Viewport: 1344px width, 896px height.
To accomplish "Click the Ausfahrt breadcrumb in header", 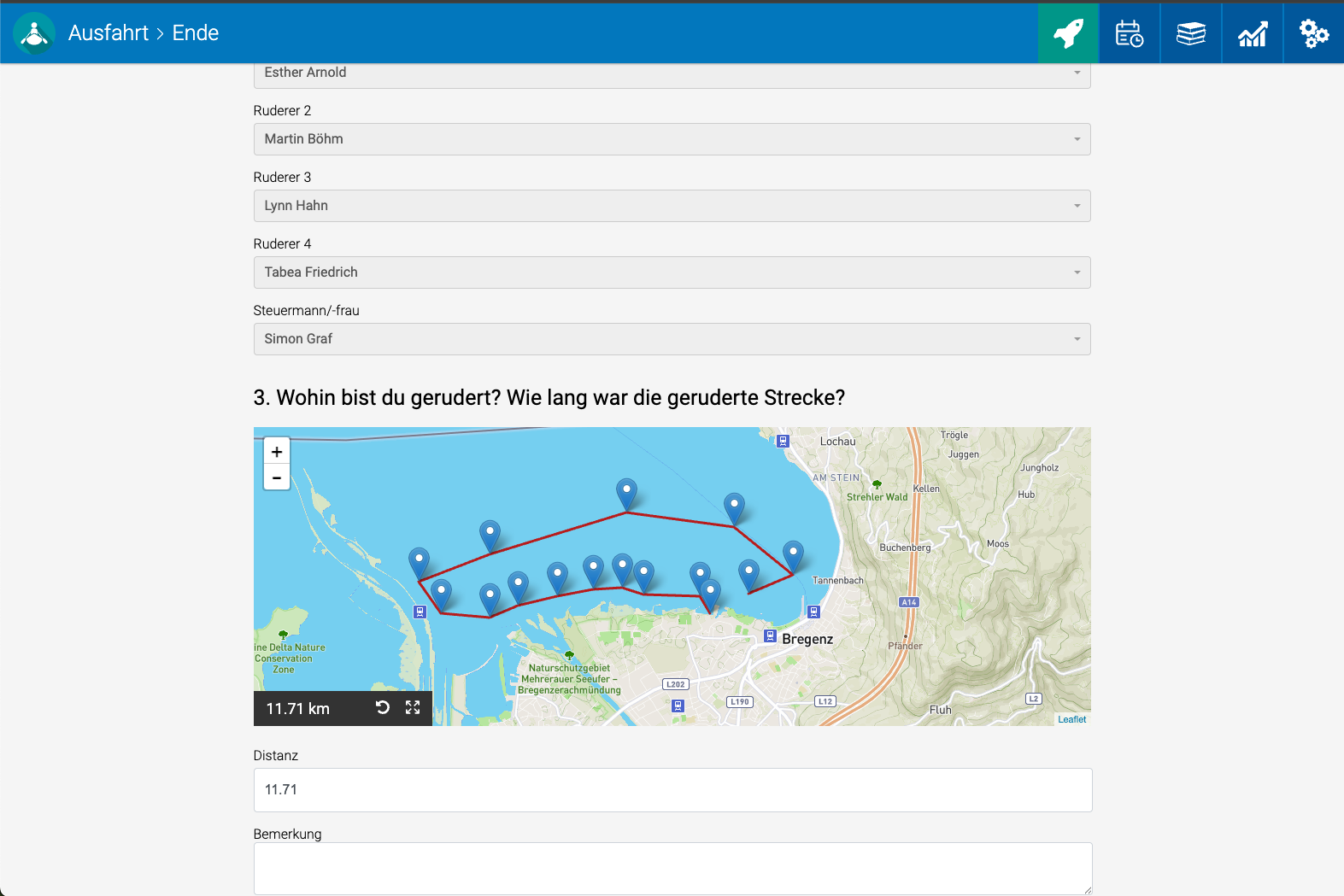I will (109, 33).
